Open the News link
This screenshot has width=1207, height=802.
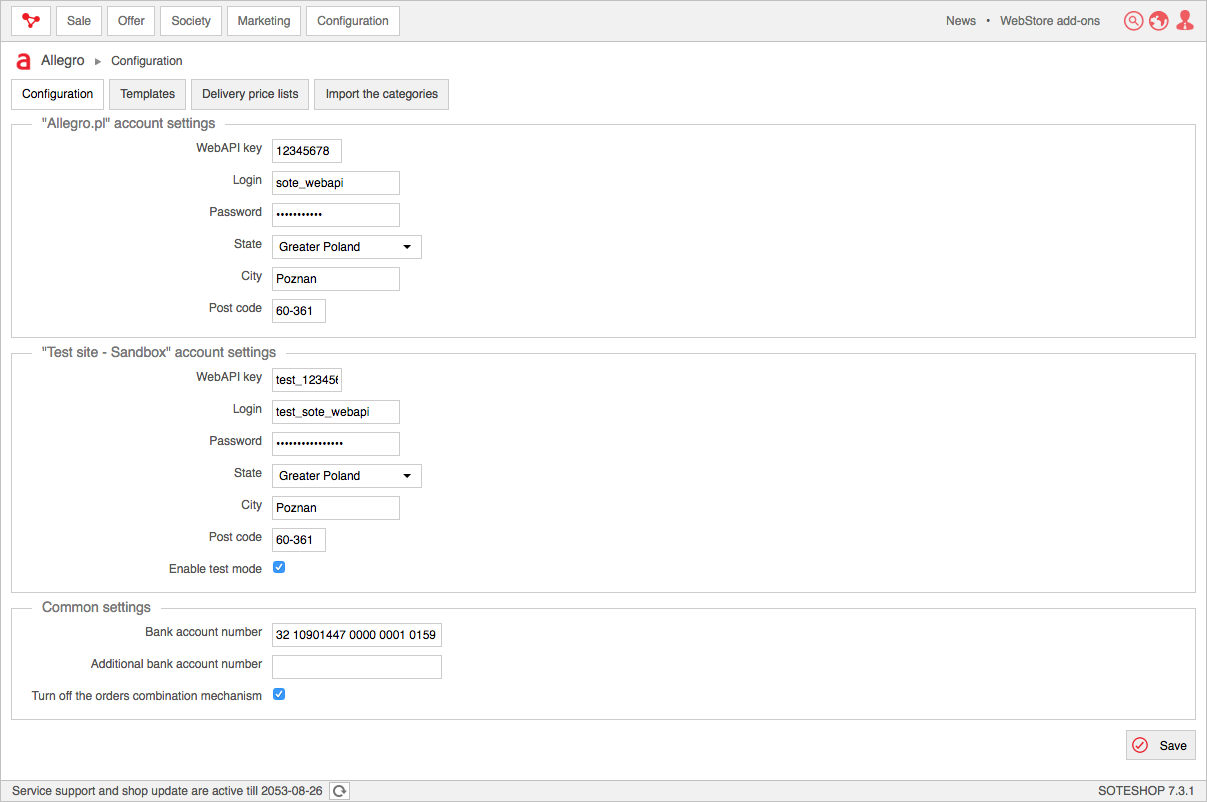pos(961,21)
